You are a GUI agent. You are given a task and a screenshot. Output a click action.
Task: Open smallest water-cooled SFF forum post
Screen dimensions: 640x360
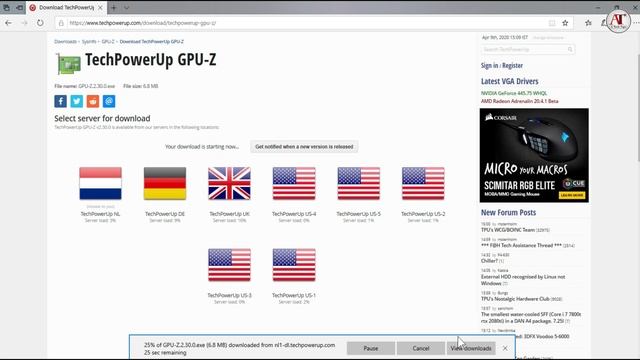tap(531, 318)
